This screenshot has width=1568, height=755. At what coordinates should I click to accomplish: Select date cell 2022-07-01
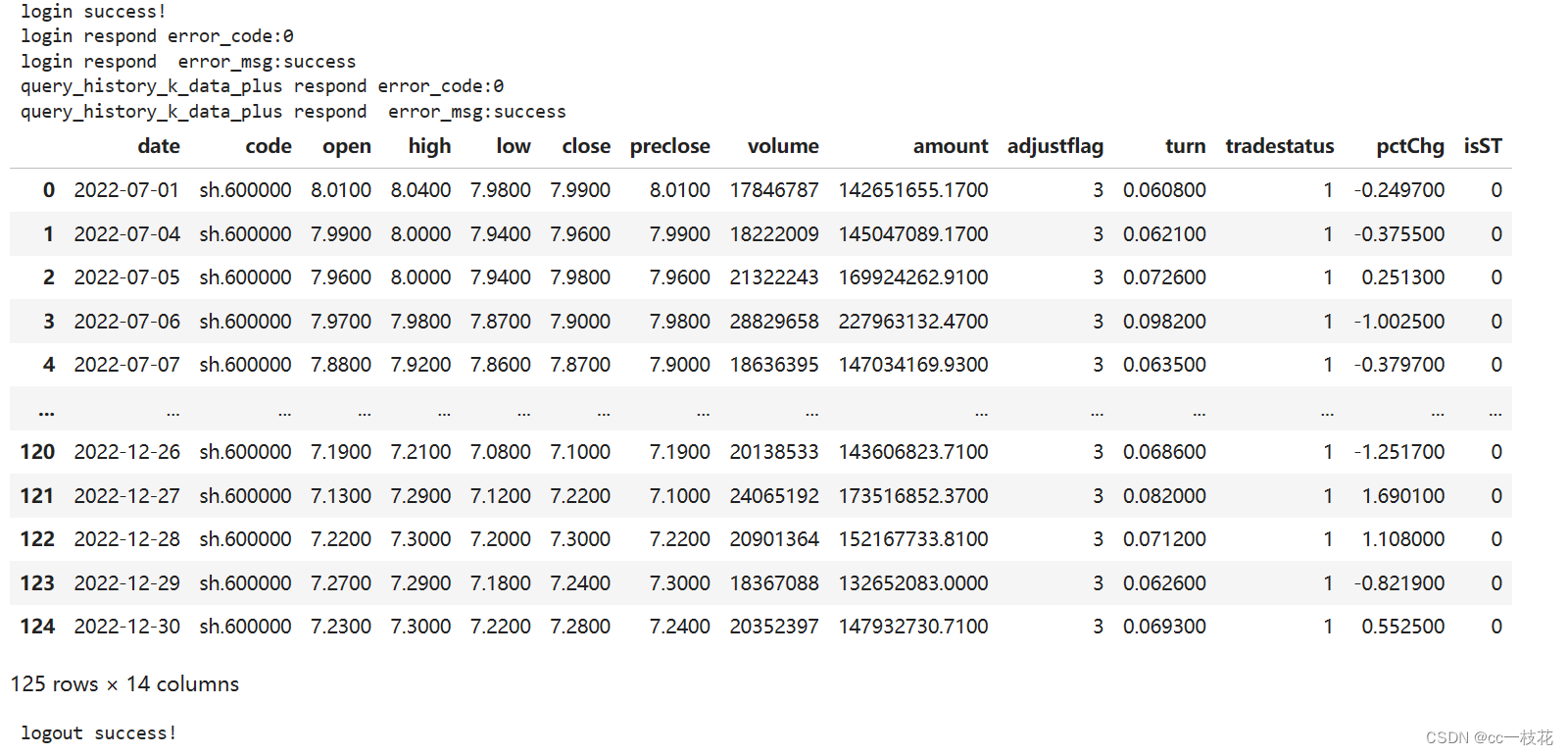[x=127, y=190]
